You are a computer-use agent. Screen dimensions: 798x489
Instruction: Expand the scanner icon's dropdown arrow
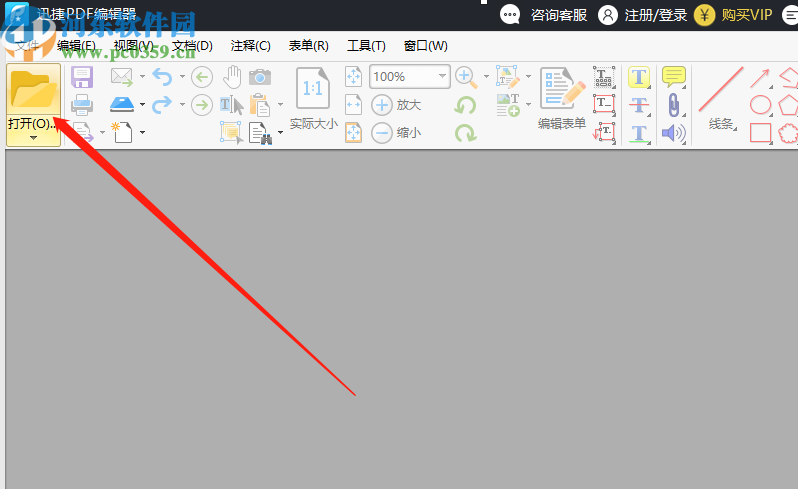[142, 105]
